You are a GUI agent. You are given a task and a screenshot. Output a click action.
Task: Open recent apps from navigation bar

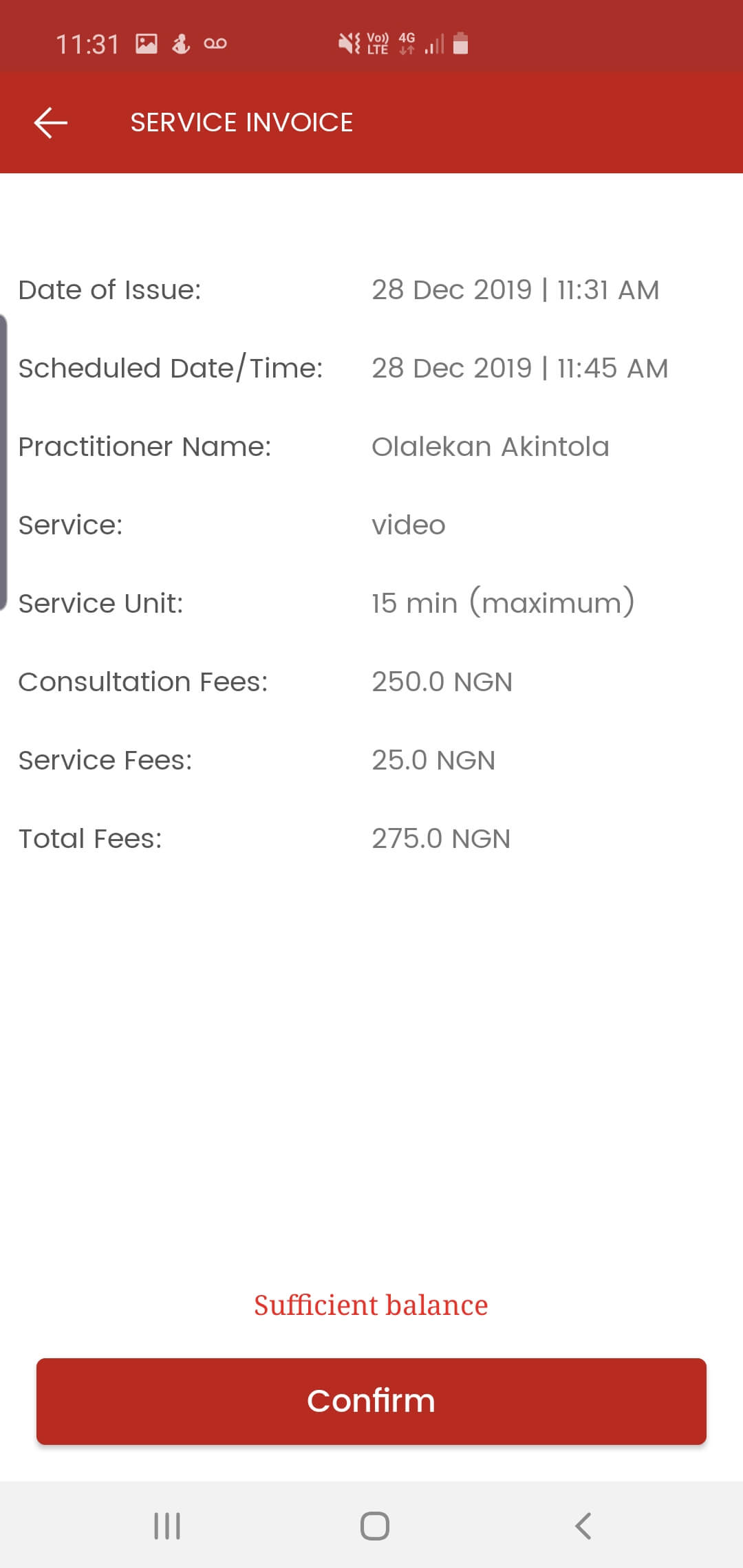tap(167, 1525)
